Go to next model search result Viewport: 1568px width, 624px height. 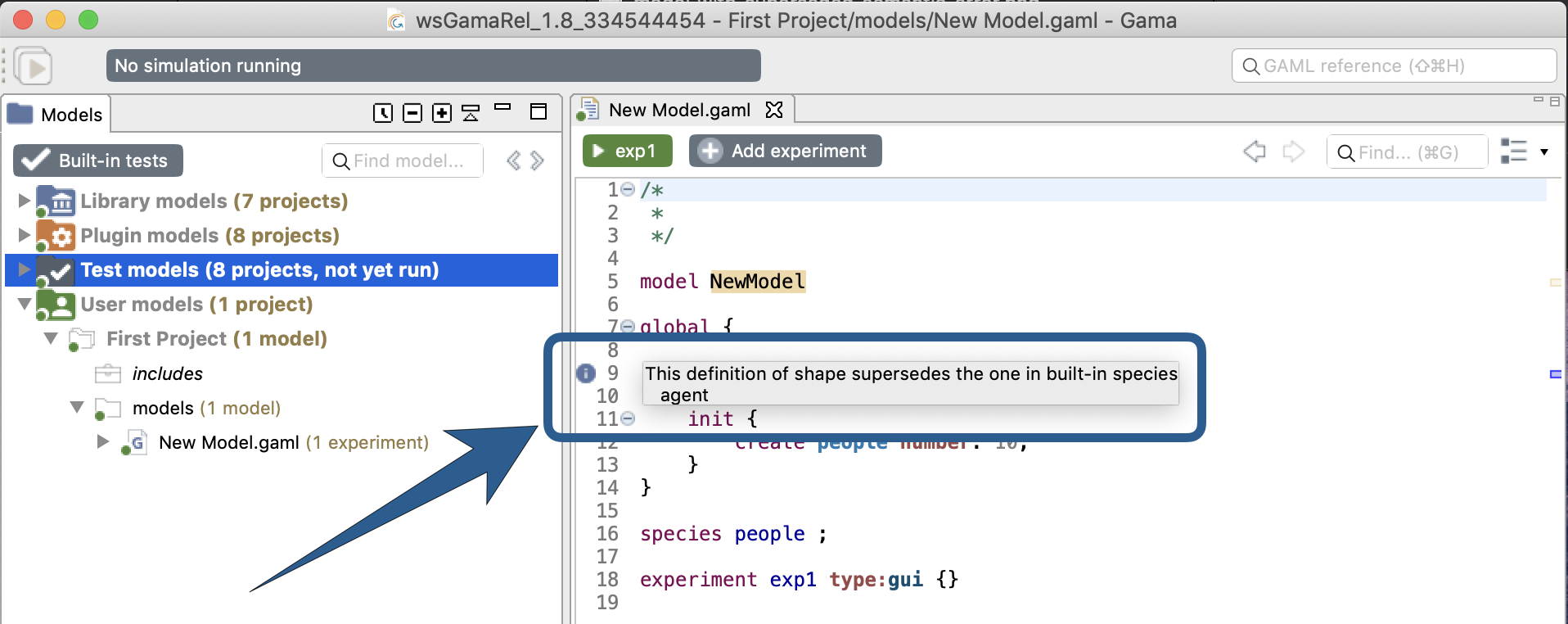tap(537, 161)
